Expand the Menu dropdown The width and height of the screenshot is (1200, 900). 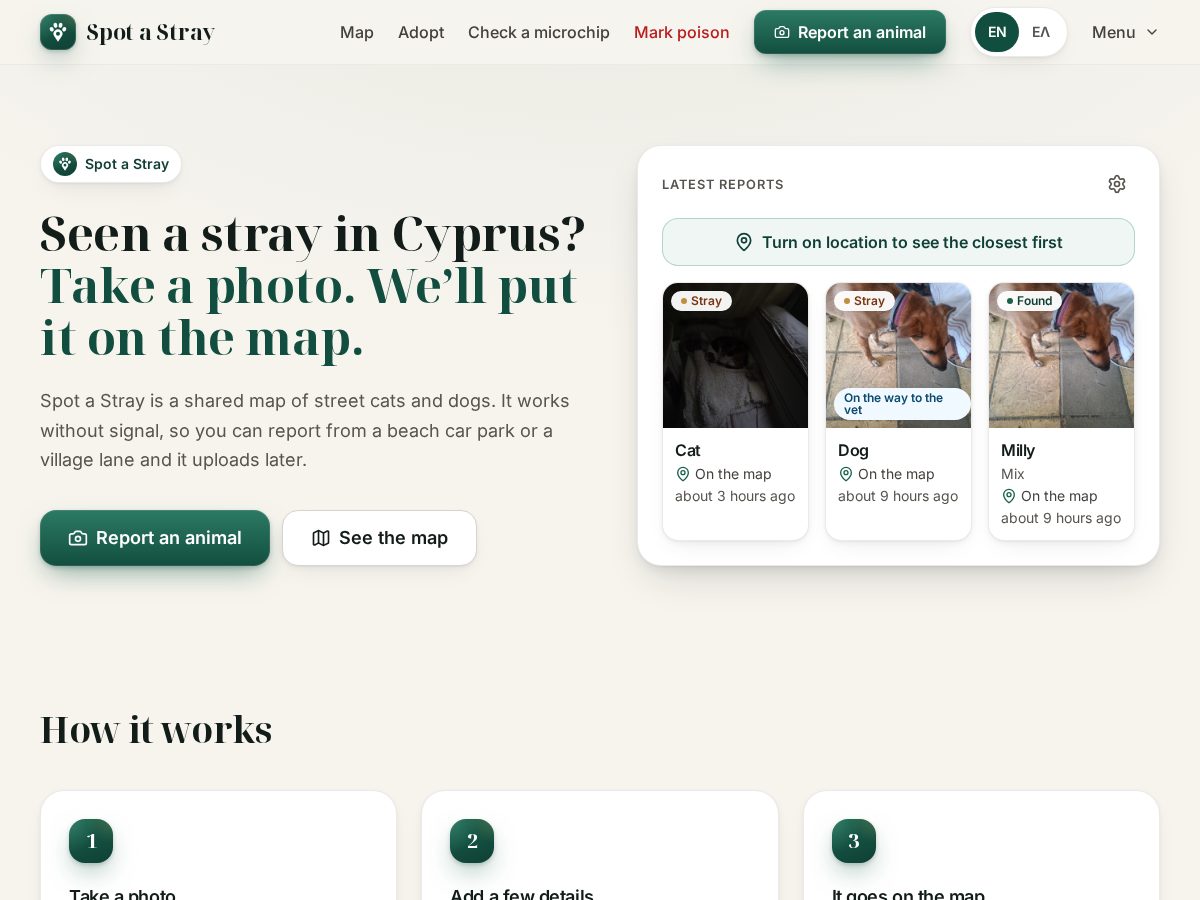pos(1125,32)
